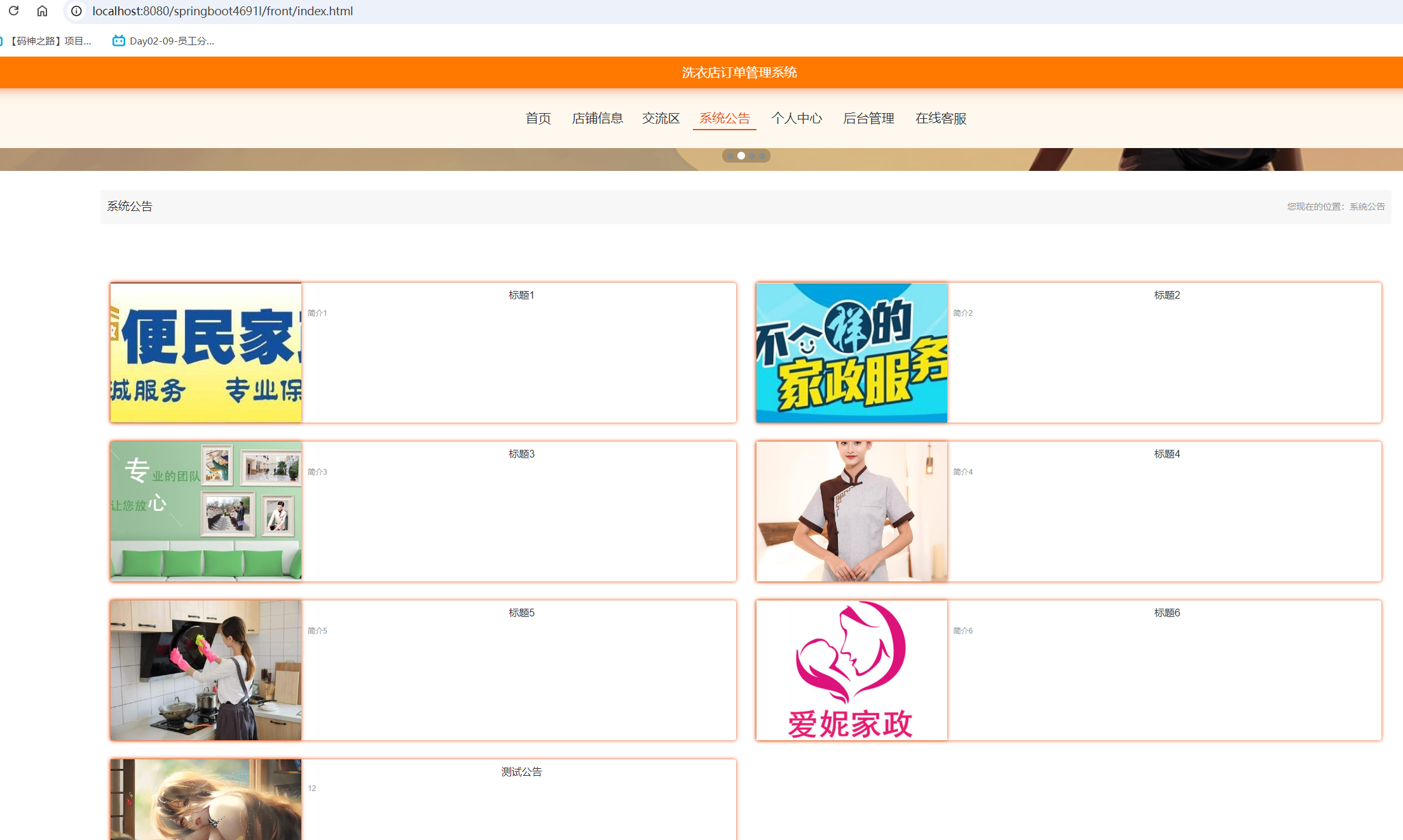Go to 交流区 section
The image size is (1403, 840).
point(660,118)
